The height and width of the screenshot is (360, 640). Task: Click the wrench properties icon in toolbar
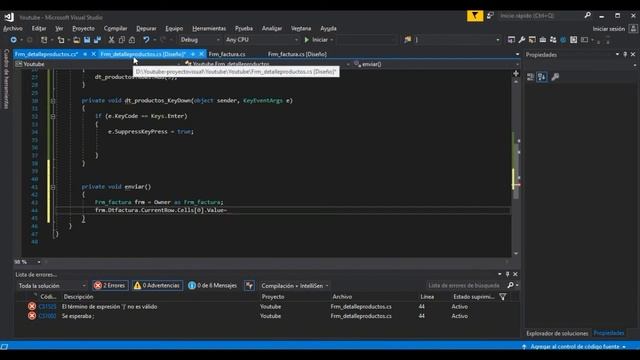click(x=522, y=40)
